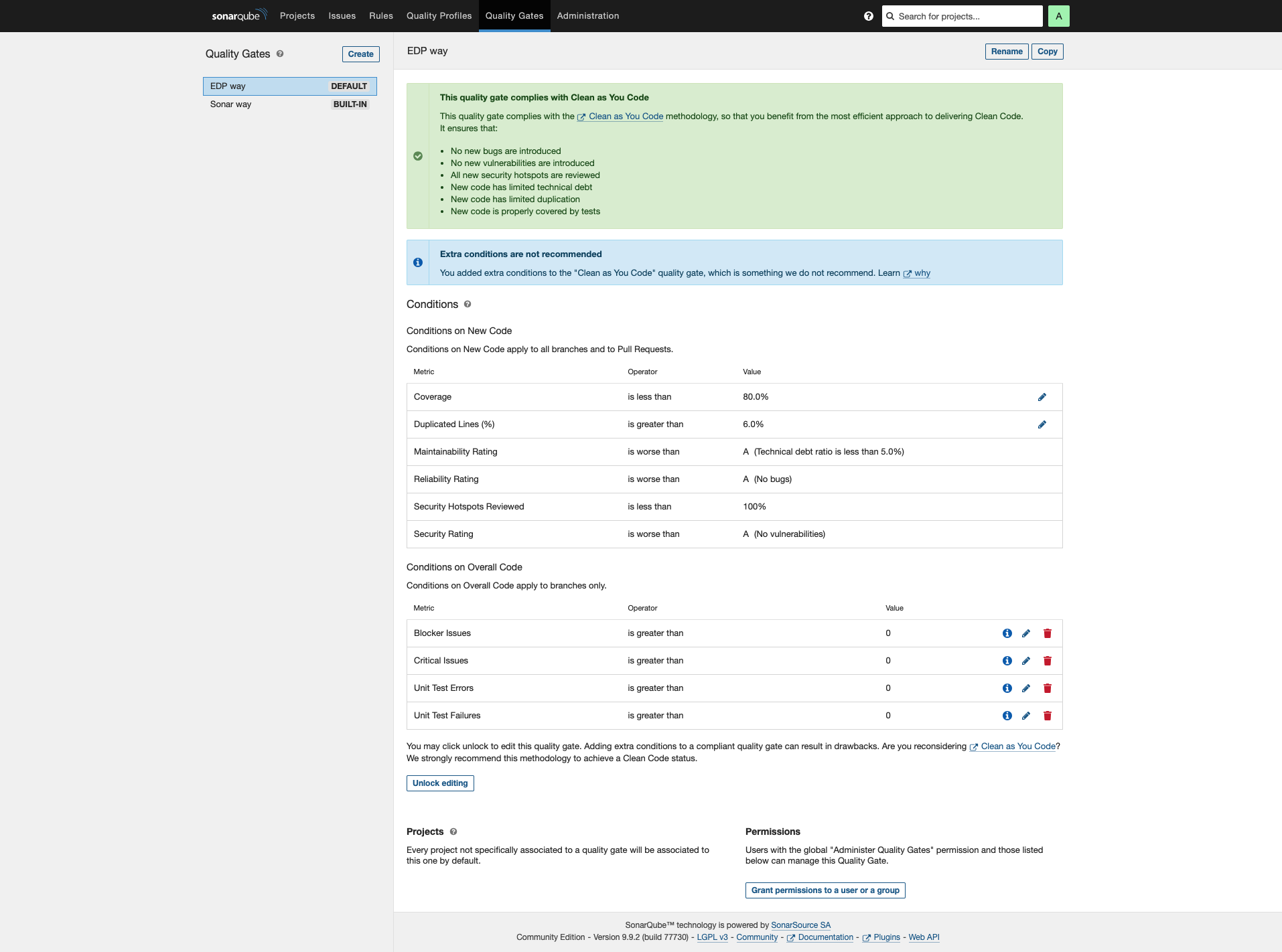Delete the Blocker Issues condition

coord(1047,633)
